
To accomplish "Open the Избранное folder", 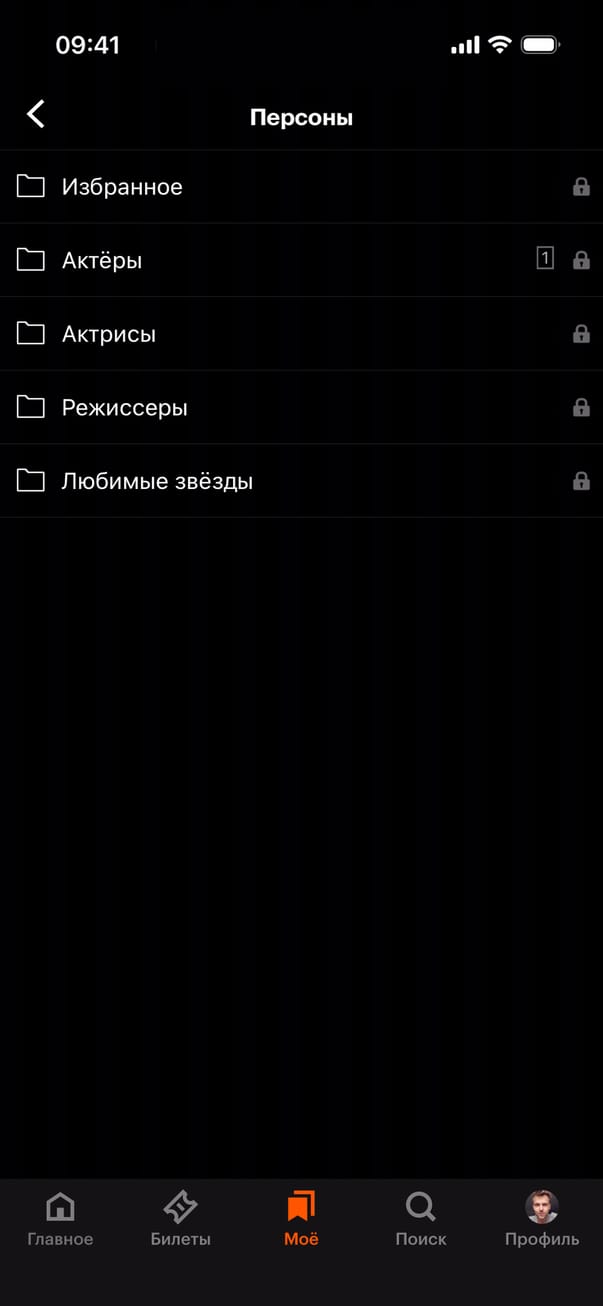I will [x=301, y=187].
